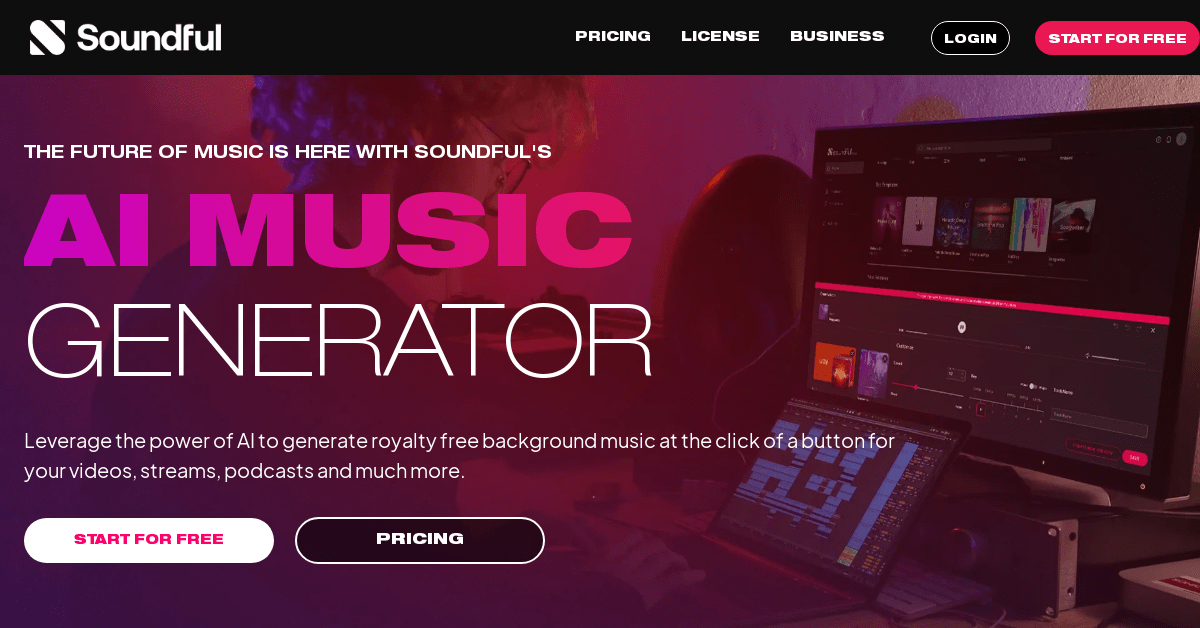Click the white Start For Free hero button

click(x=149, y=540)
